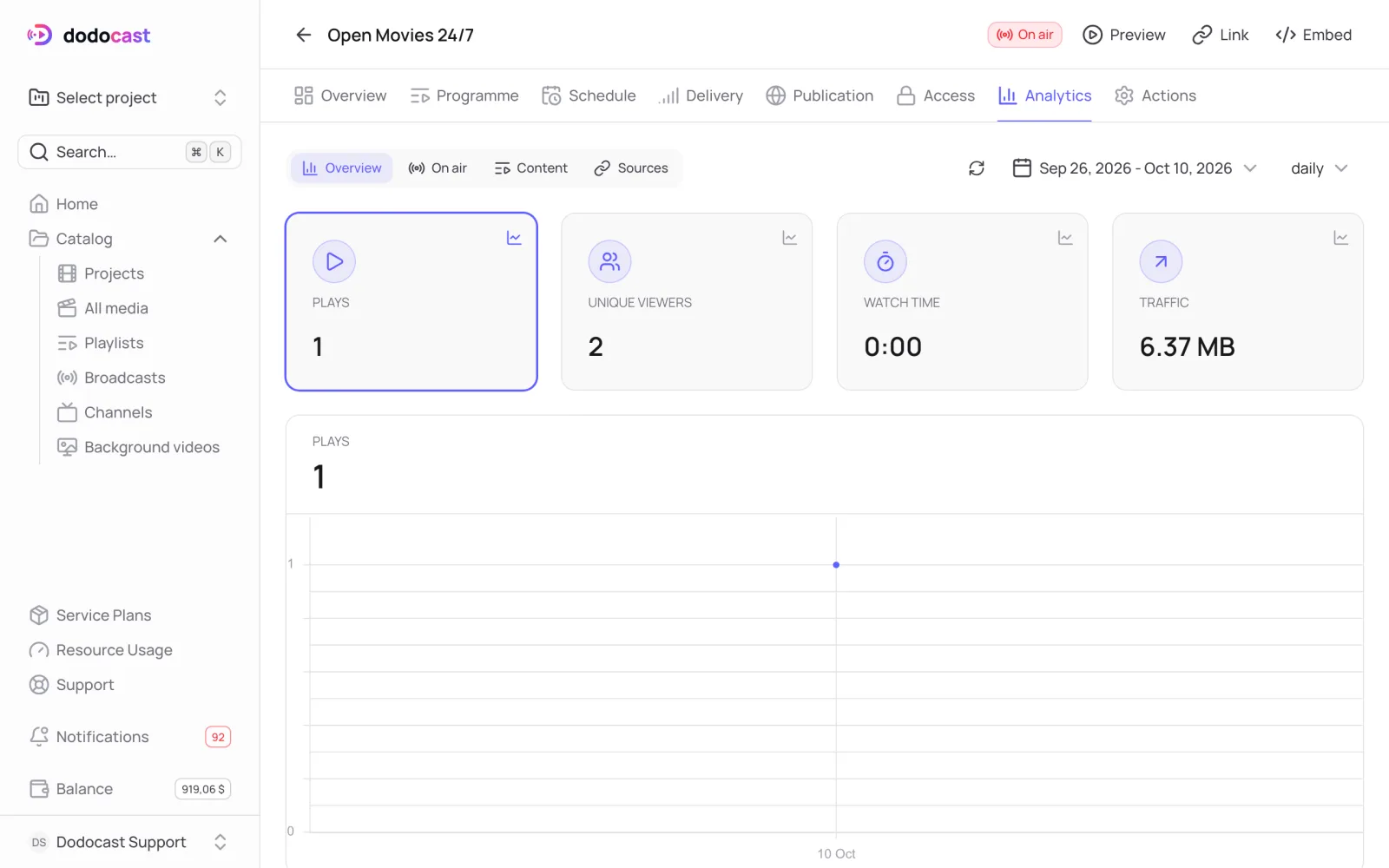This screenshot has width=1389, height=868.
Task: Open the Select project dropdown
Action: tap(128, 97)
